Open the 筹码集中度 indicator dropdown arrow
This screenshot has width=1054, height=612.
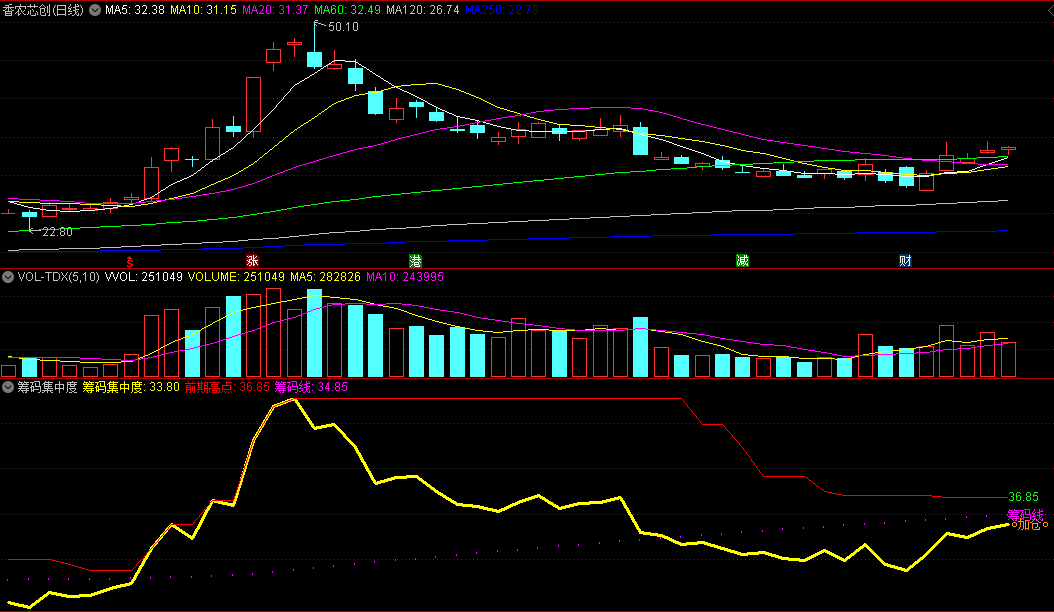click(8, 387)
